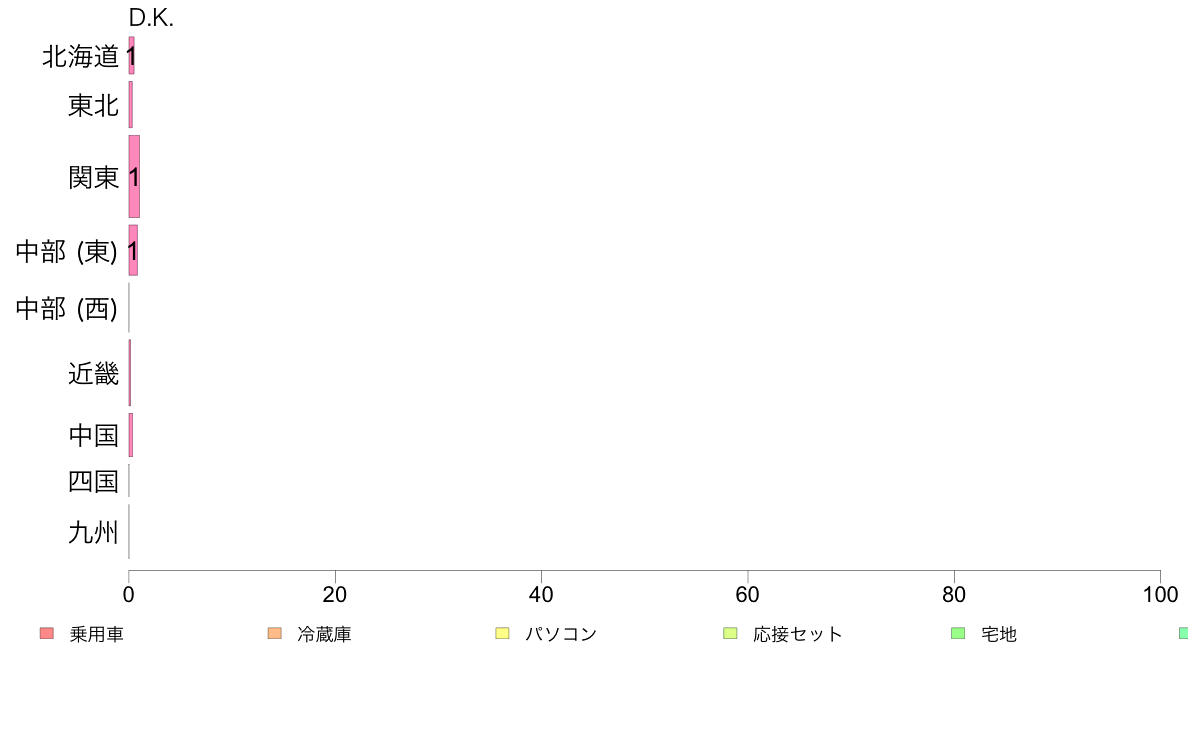Select the 乗用車 legend label
The height and width of the screenshot is (736, 1188).
click(96, 634)
